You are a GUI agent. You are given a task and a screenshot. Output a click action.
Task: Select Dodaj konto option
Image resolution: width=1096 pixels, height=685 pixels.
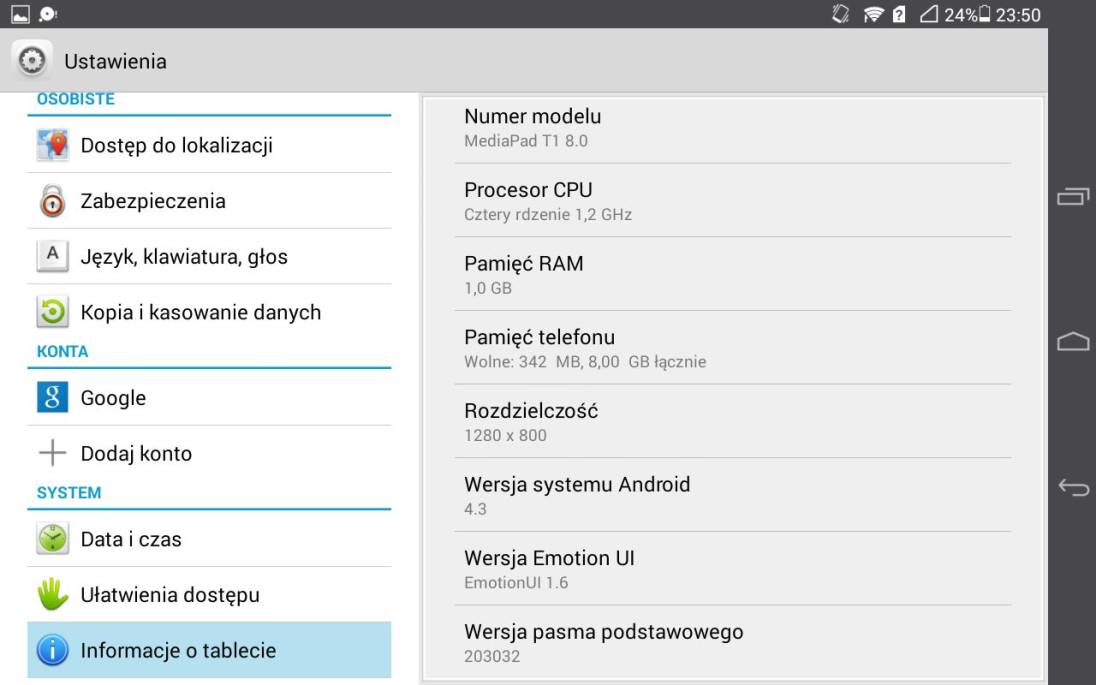coord(209,453)
